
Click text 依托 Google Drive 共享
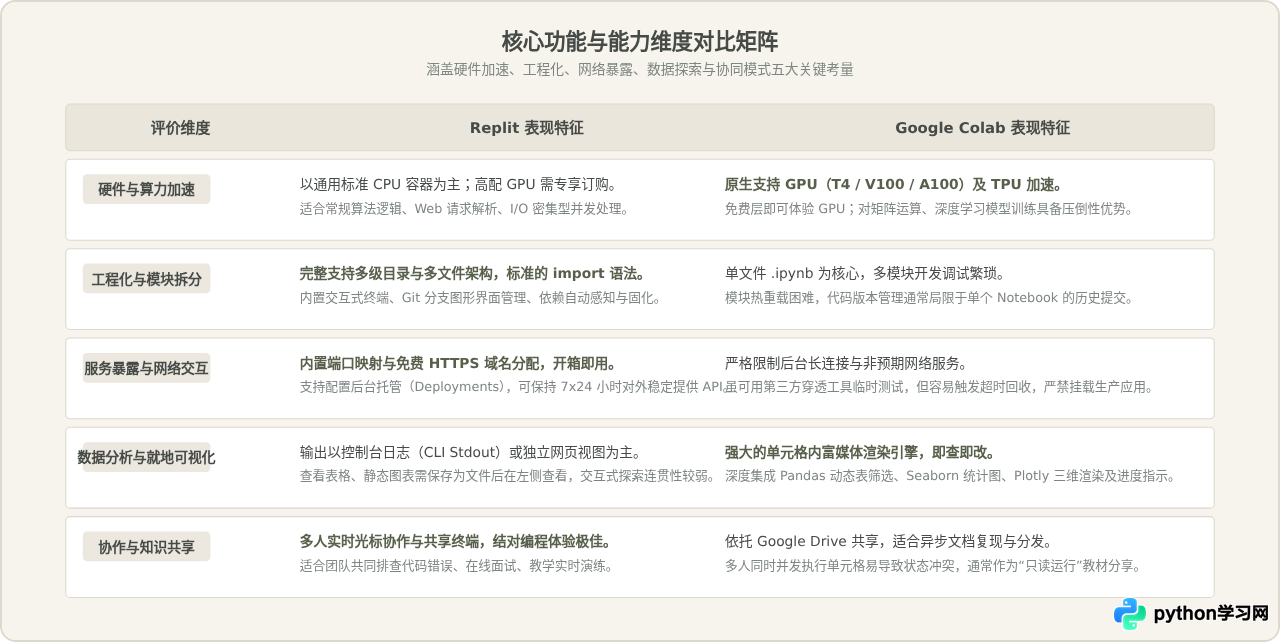coord(798,541)
